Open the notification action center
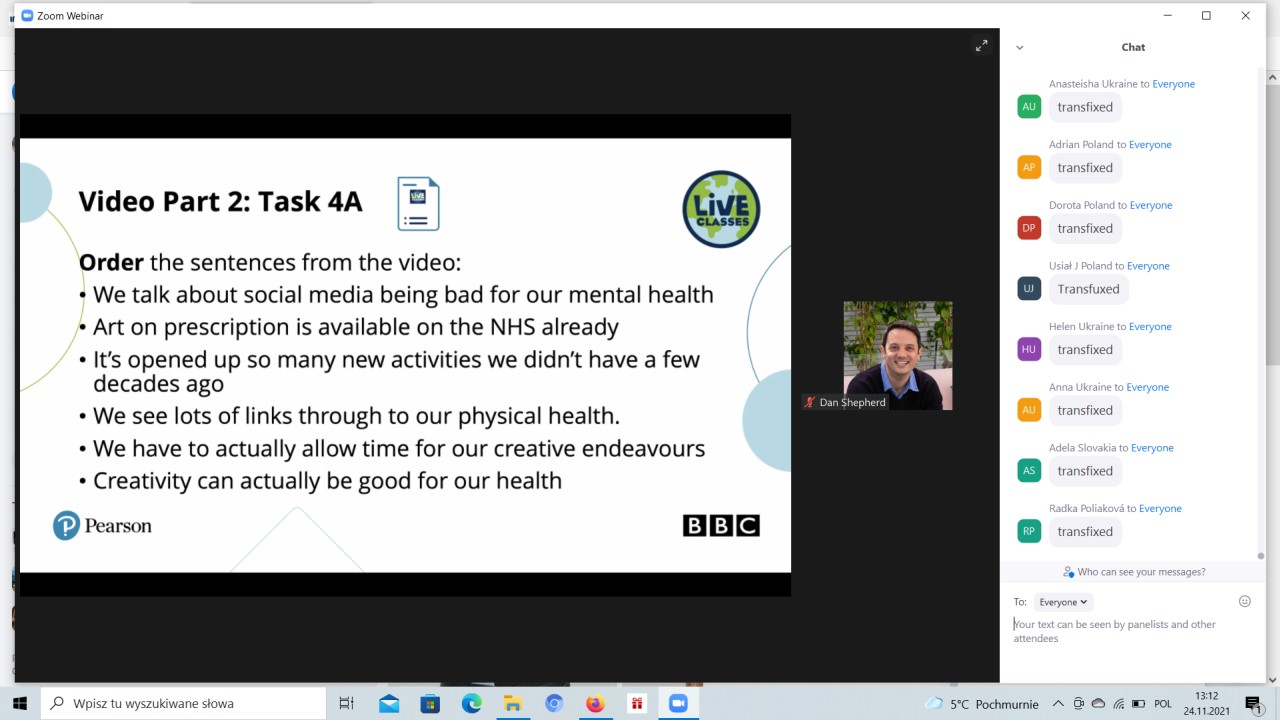This screenshot has width=1280, height=720. [1254, 704]
